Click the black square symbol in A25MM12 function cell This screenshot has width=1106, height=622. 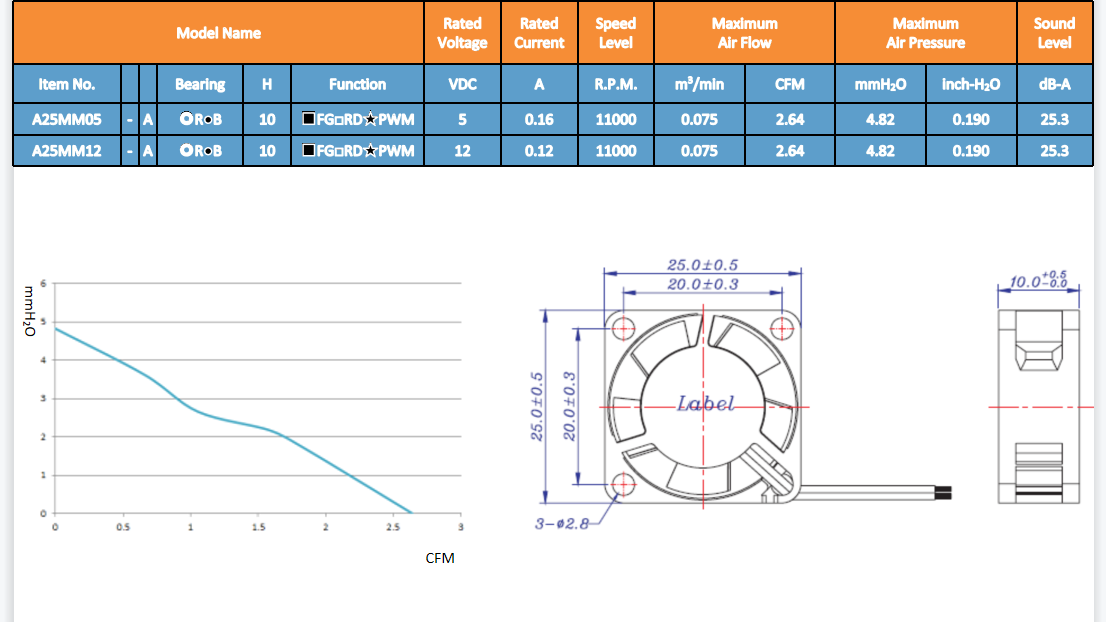tap(309, 151)
